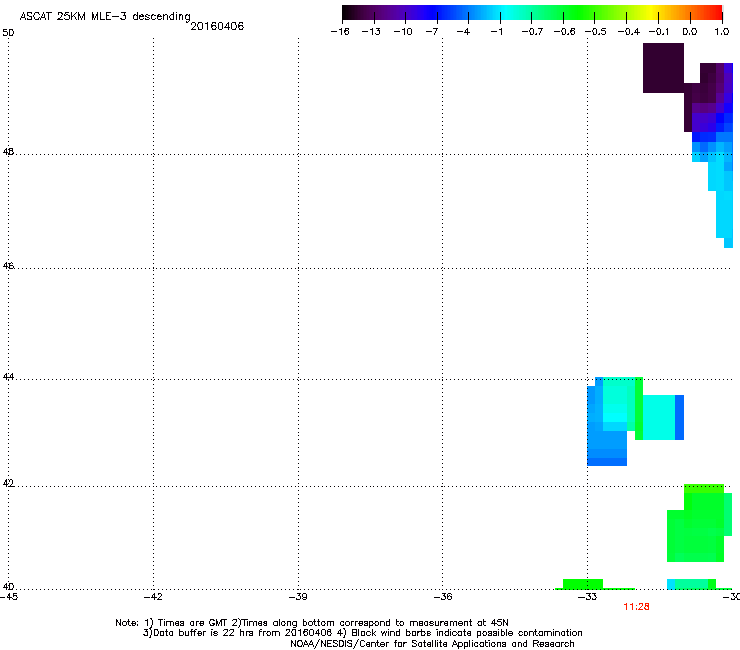Image resolution: width=740 pixels, height=650 pixels.
Task: Click colorbar label -0.4
Action: (629, 32)
